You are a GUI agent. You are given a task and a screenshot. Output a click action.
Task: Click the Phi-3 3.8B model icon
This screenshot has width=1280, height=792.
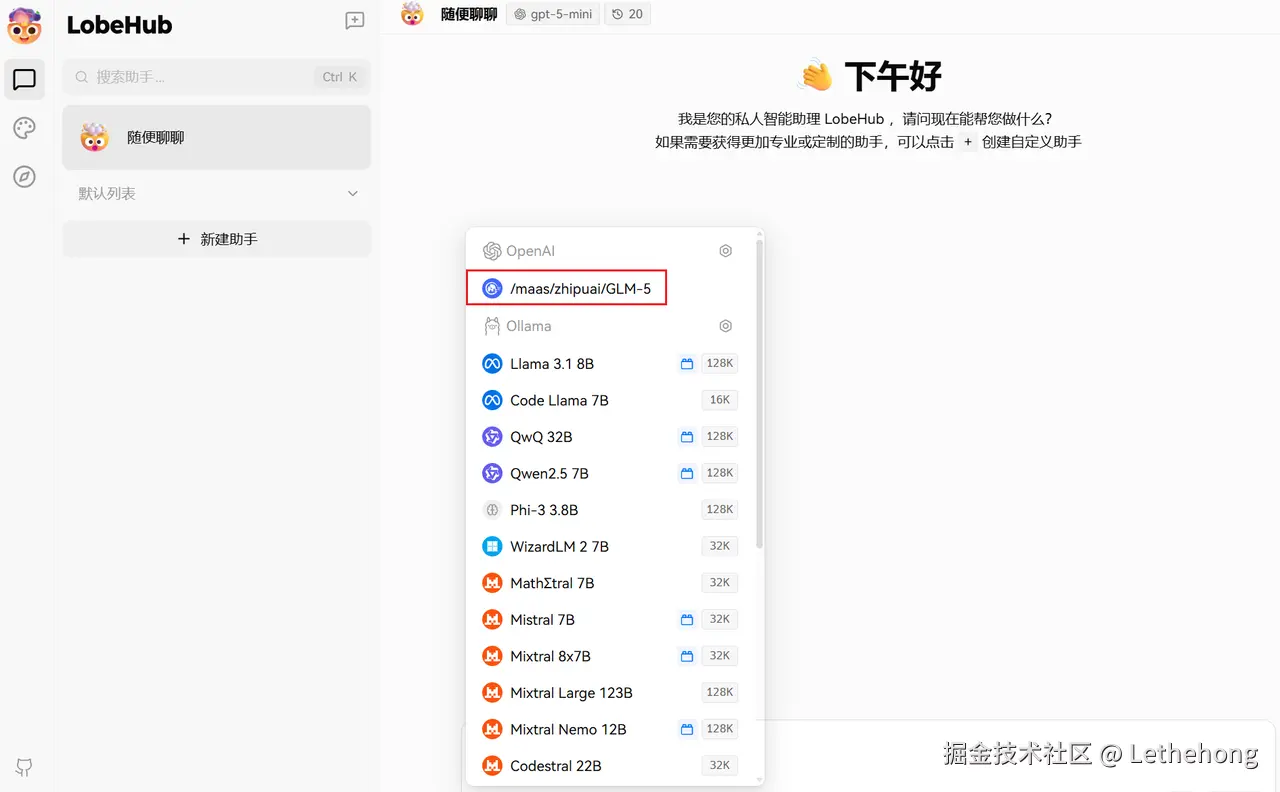tap(492, 510)
